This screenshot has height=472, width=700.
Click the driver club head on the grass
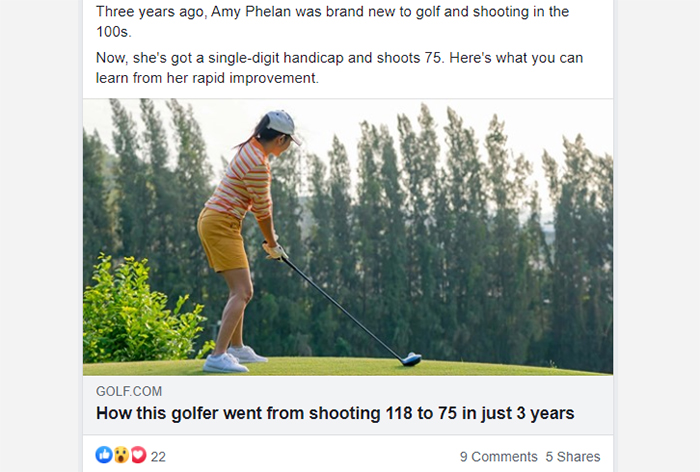[411, 359]
